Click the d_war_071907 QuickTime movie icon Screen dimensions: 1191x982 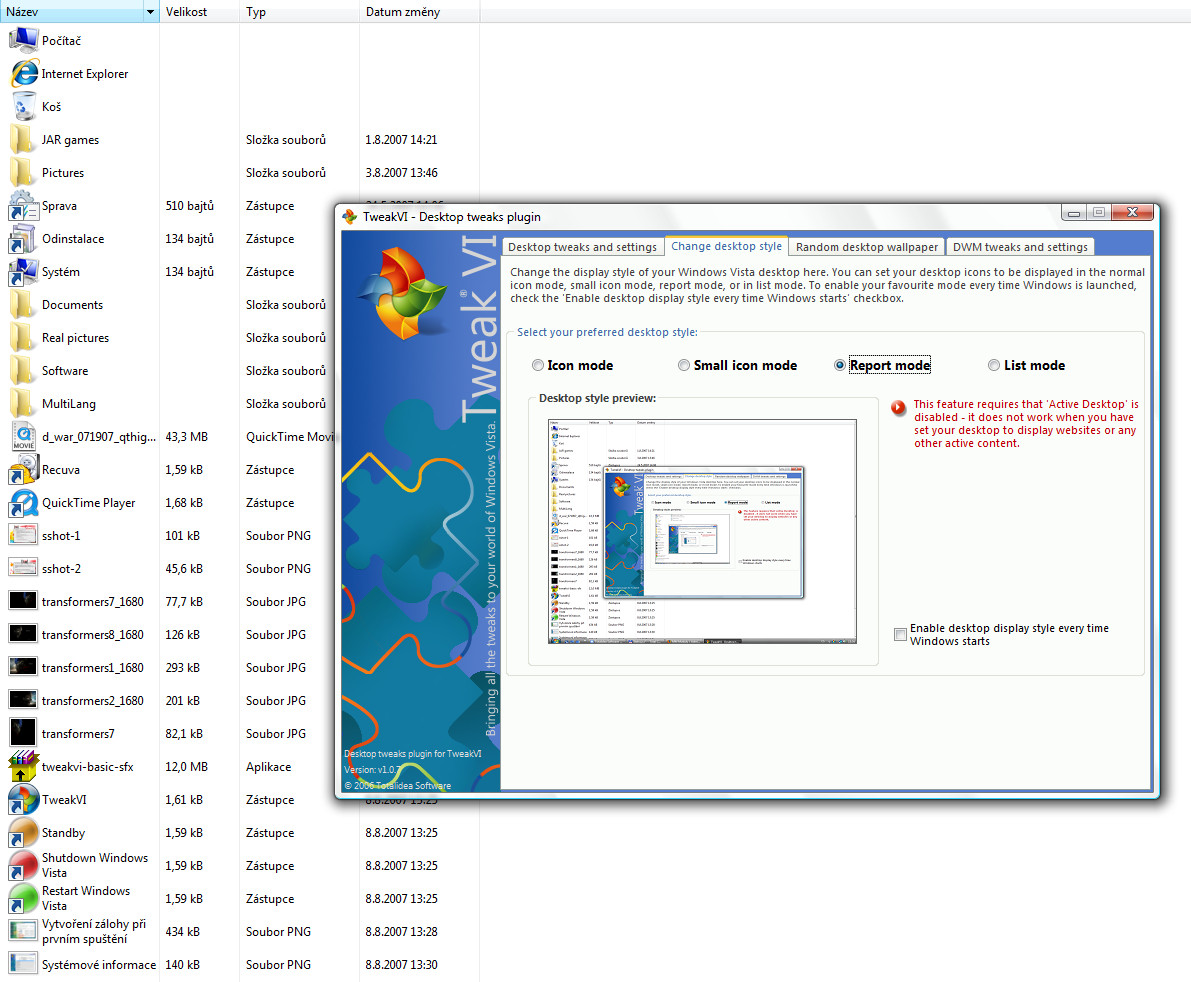click(x=23, y=437)
